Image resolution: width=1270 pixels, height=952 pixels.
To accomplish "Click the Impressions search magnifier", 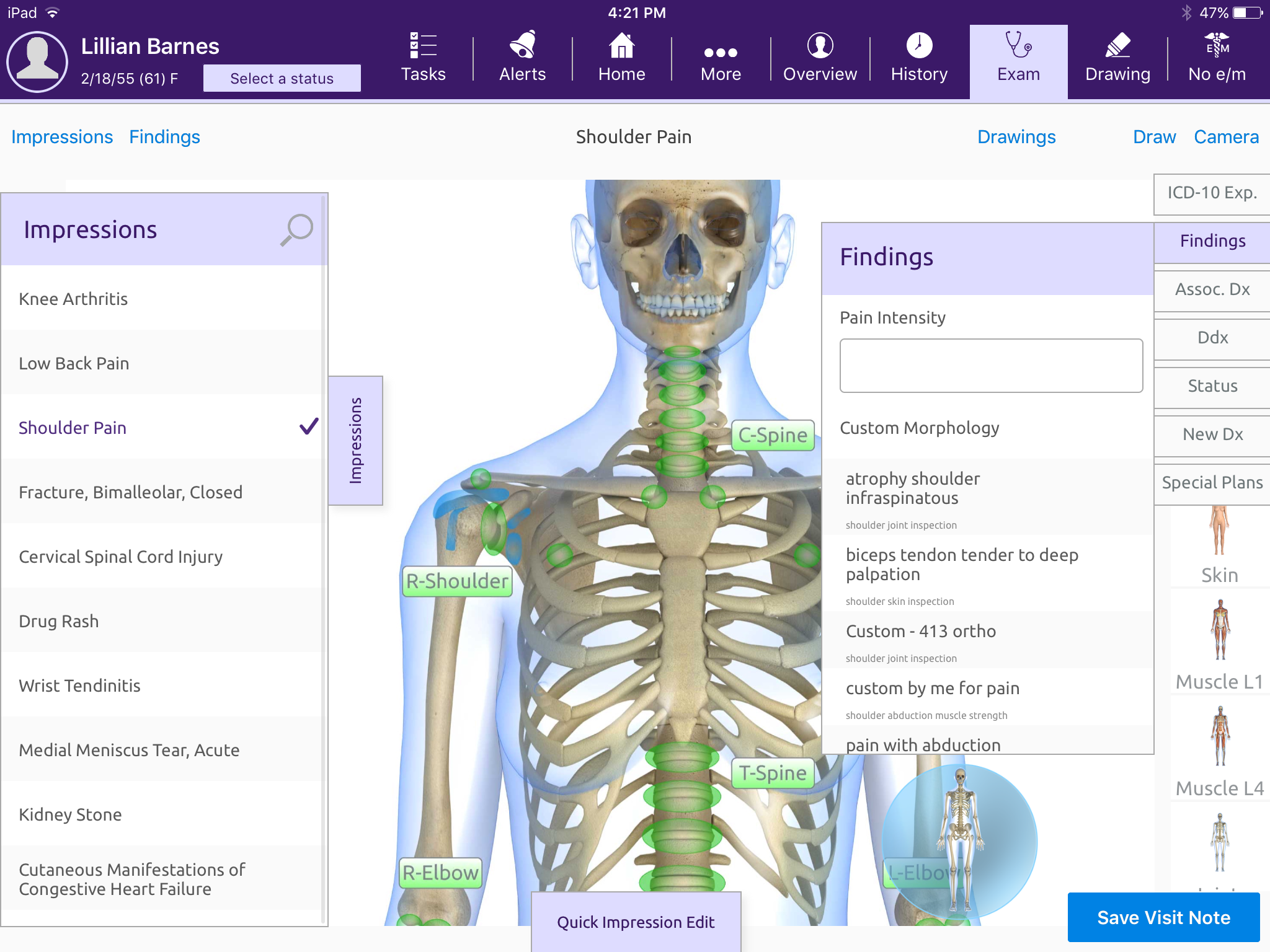I will point(296,230).
